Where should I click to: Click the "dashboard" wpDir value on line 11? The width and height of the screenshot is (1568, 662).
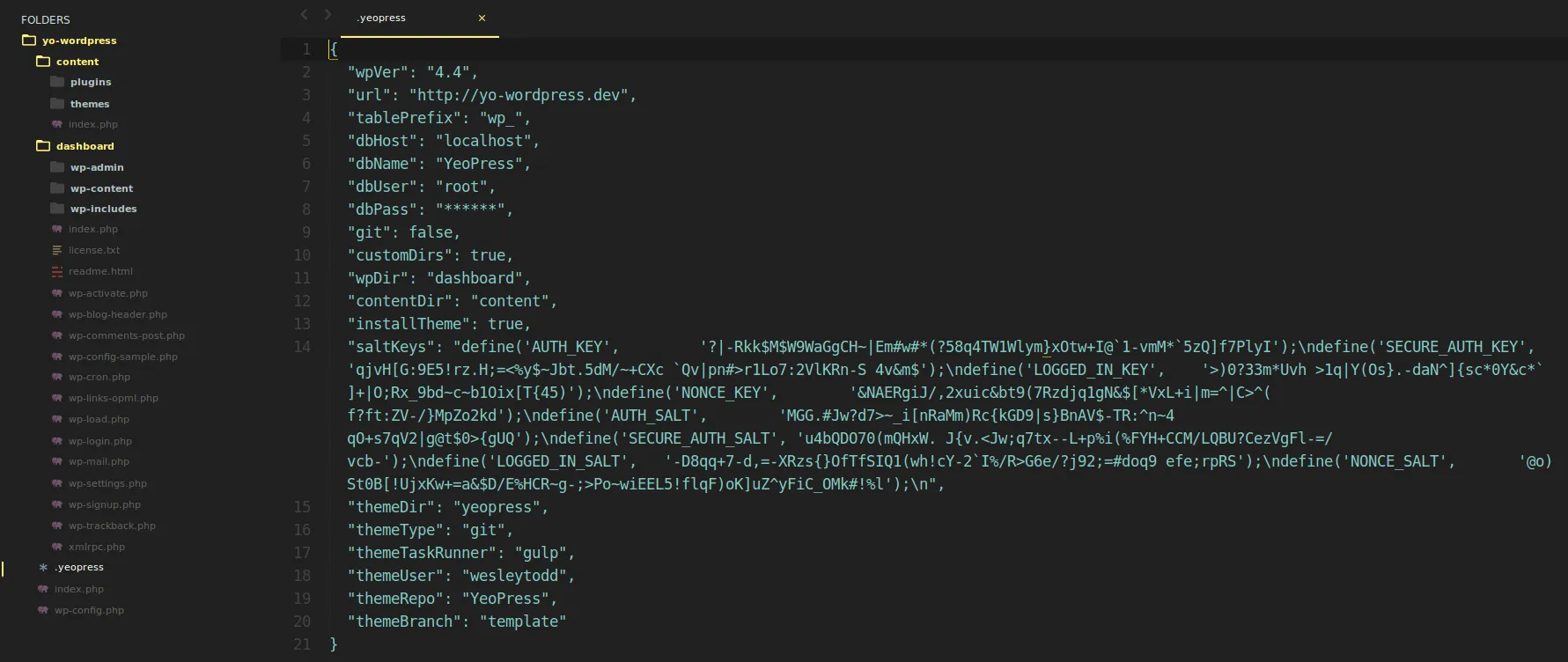click(475, 278)
